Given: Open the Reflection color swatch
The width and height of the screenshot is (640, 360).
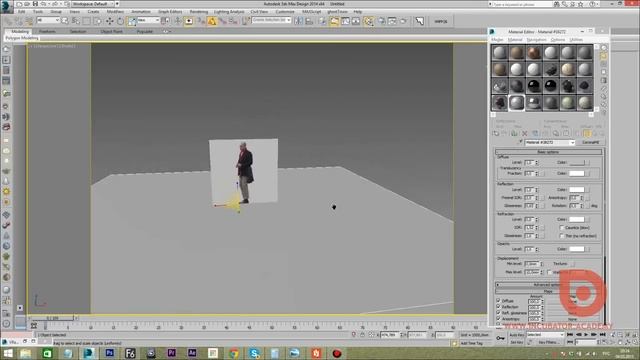Looking at the screenshot, I should click(x=577, y=190).
